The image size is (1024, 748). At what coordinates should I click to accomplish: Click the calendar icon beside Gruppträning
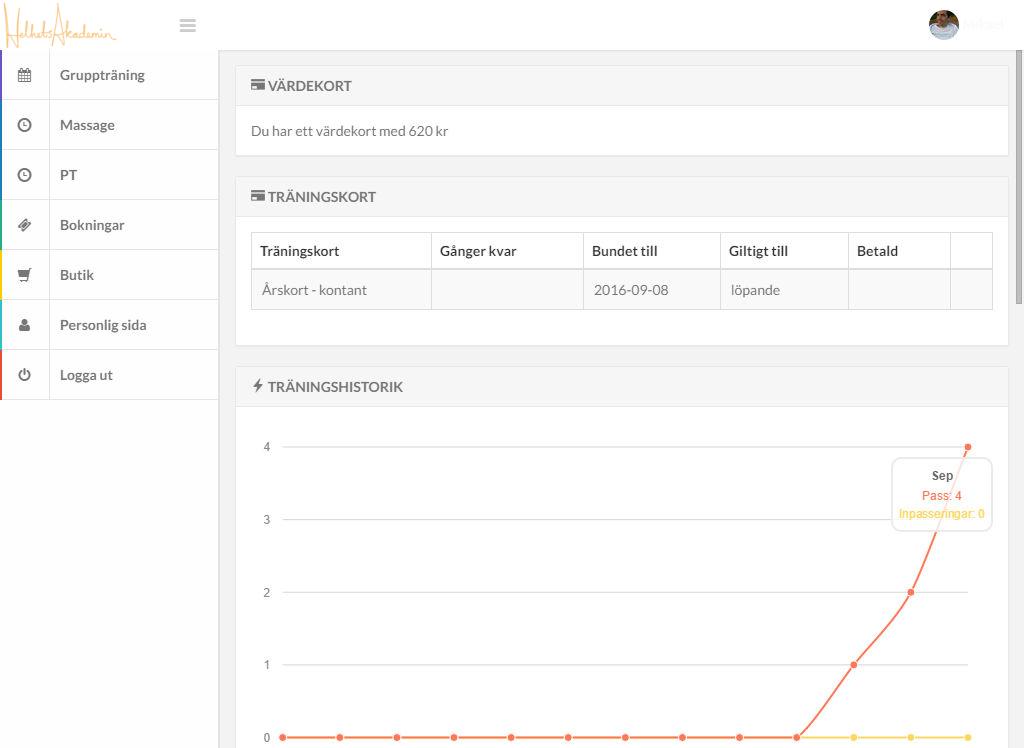pyautogui.click(x=25, y=75)
